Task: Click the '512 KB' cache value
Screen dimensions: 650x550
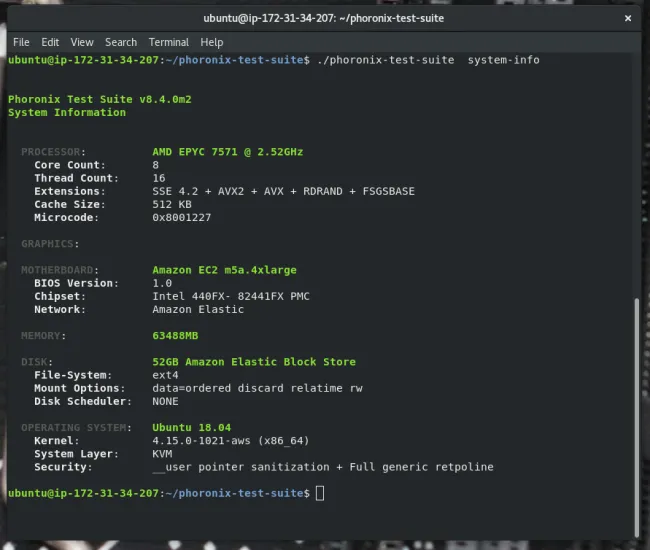Action: 172,204
